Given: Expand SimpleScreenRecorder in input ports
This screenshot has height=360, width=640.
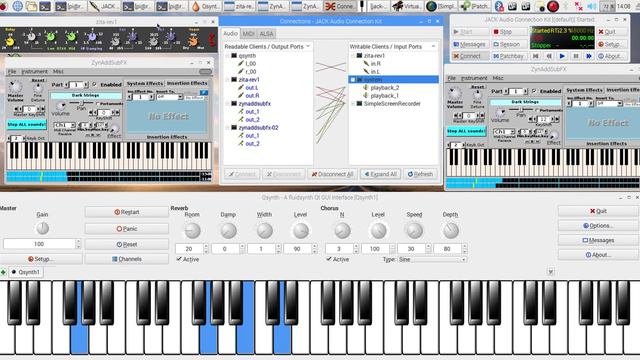Looking at the screenshot, I should click(x=353, y=104).
